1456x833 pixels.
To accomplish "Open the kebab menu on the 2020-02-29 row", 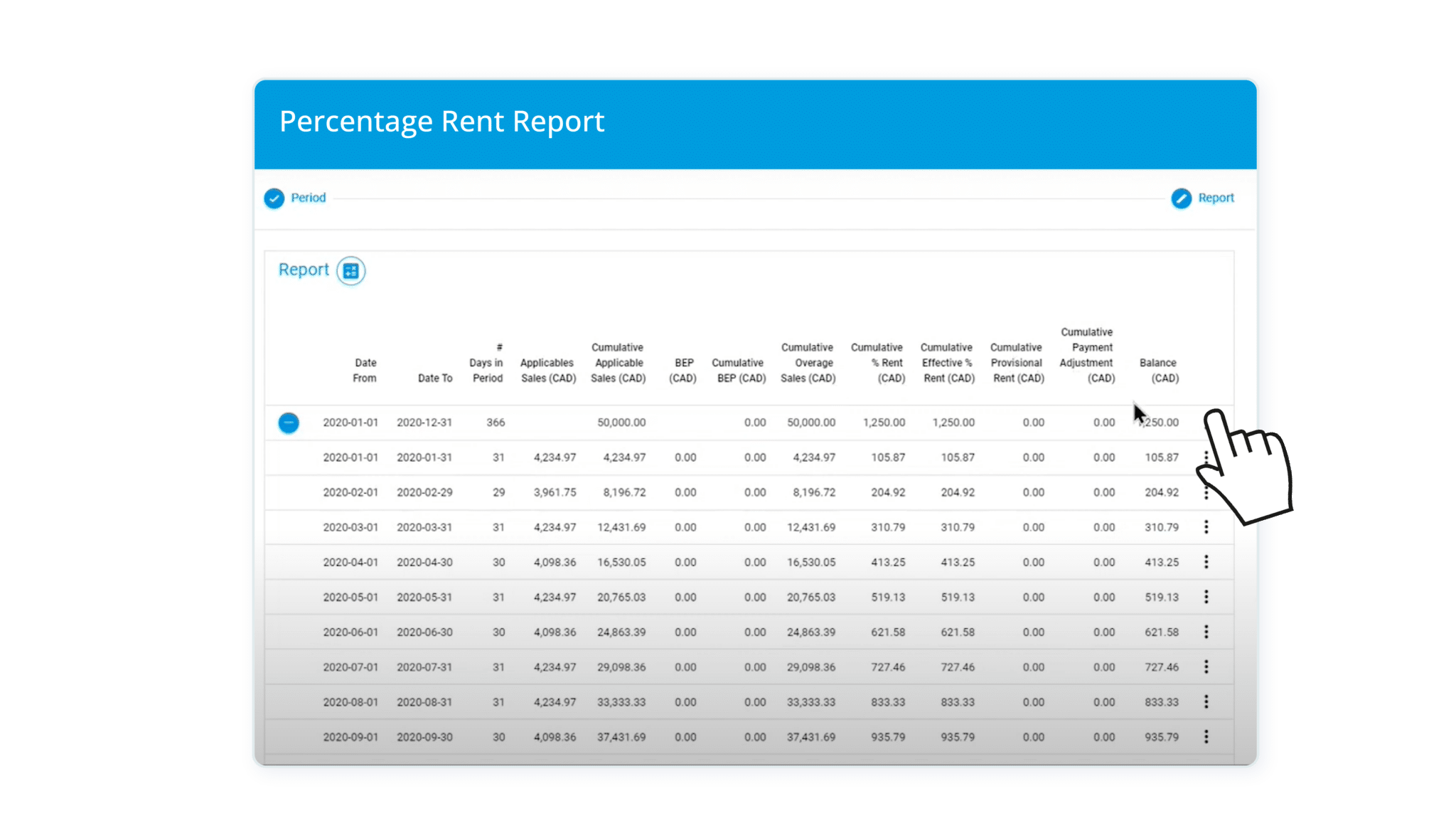I will 1206,492.
